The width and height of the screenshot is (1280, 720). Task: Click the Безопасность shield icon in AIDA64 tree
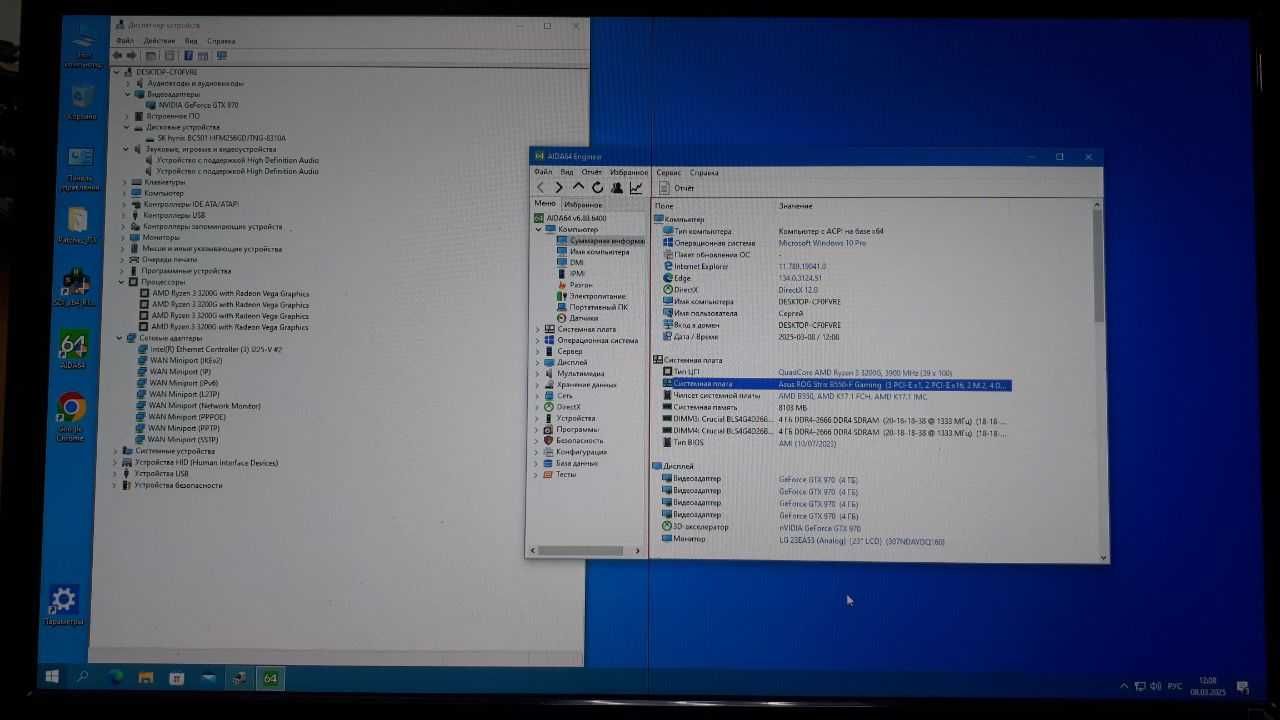549,440
